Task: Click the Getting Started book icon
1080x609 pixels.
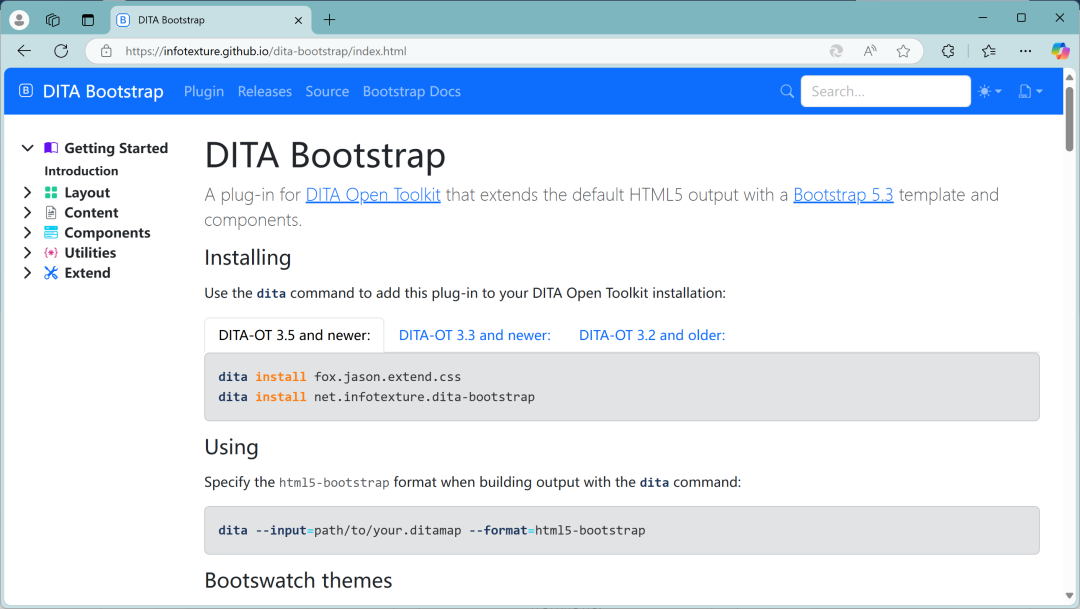Action: pos(49,147)
